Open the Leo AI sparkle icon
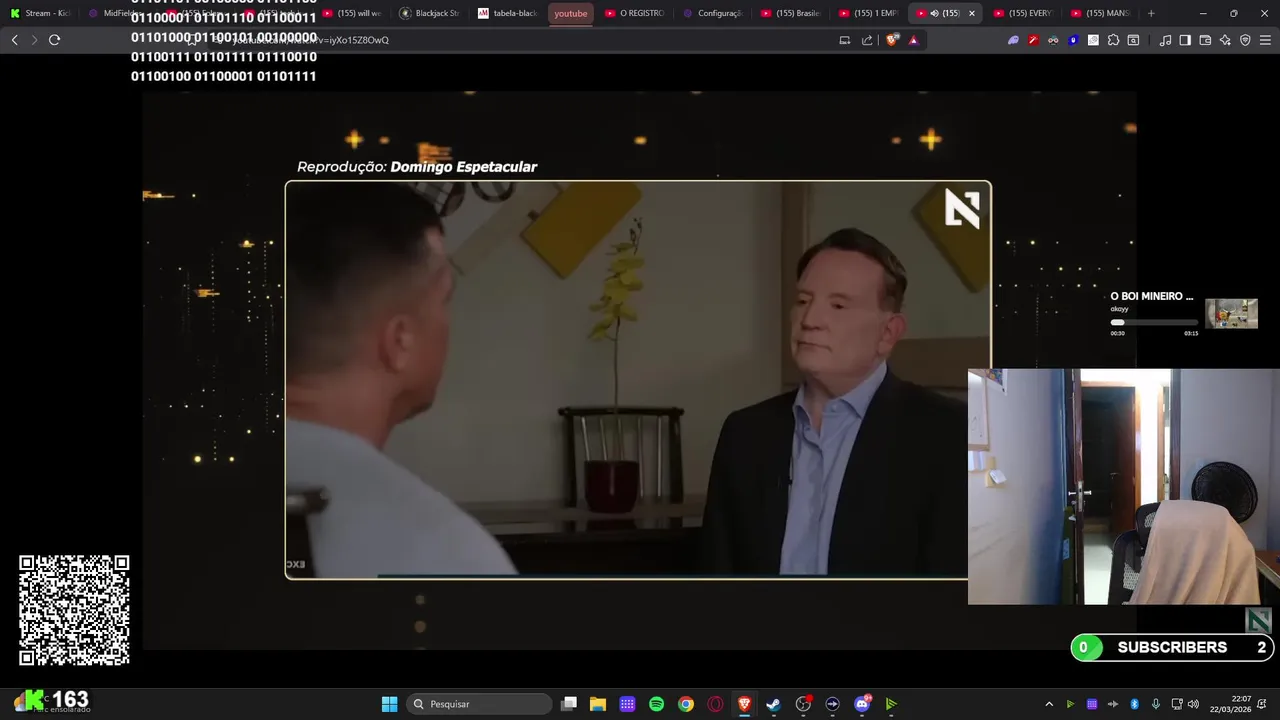Image resolution: width=1280 pixels, height=720 pixels. tap(1225, 40)
